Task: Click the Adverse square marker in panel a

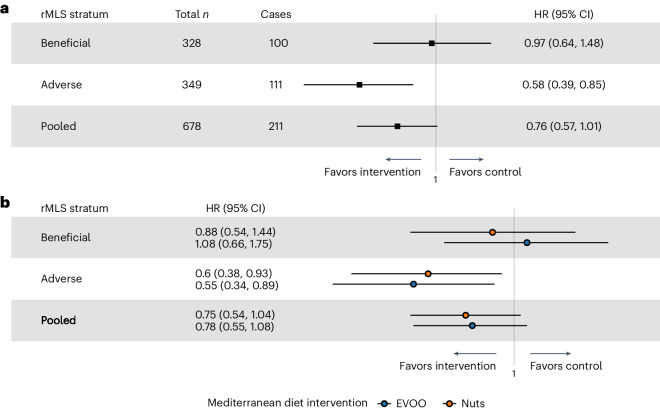Action: 359,85
